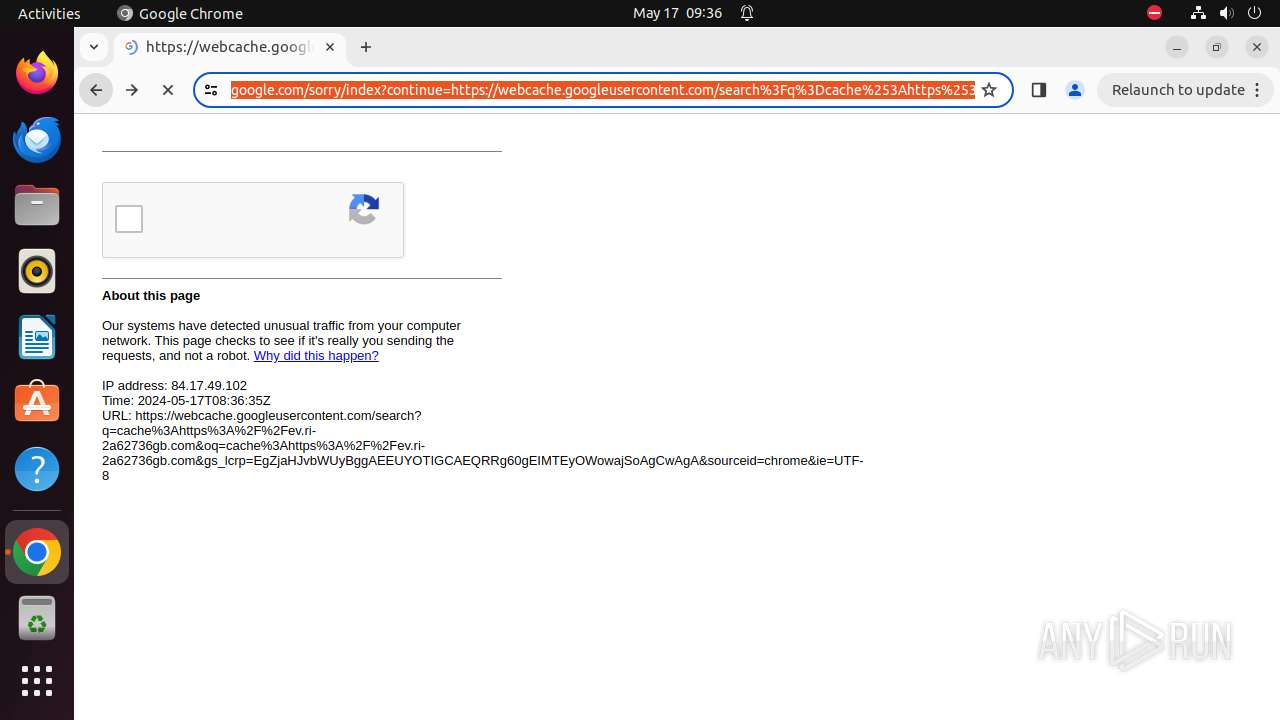Image resolution: width=1280 pixels, height=720 pixels.
Task: Open a new tab with plus button
Action: (x=366, y=47)
